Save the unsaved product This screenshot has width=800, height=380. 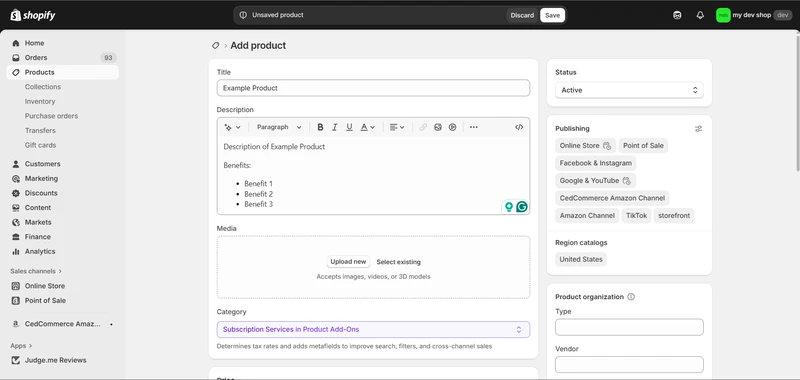552,15
